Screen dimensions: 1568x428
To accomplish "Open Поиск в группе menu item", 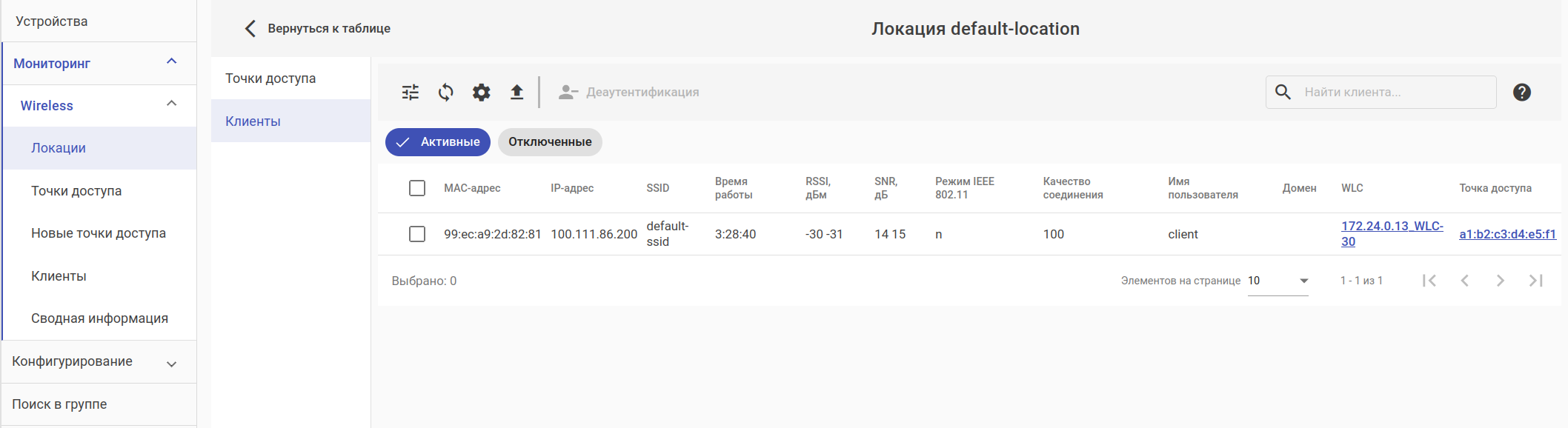I will [99, 404].
